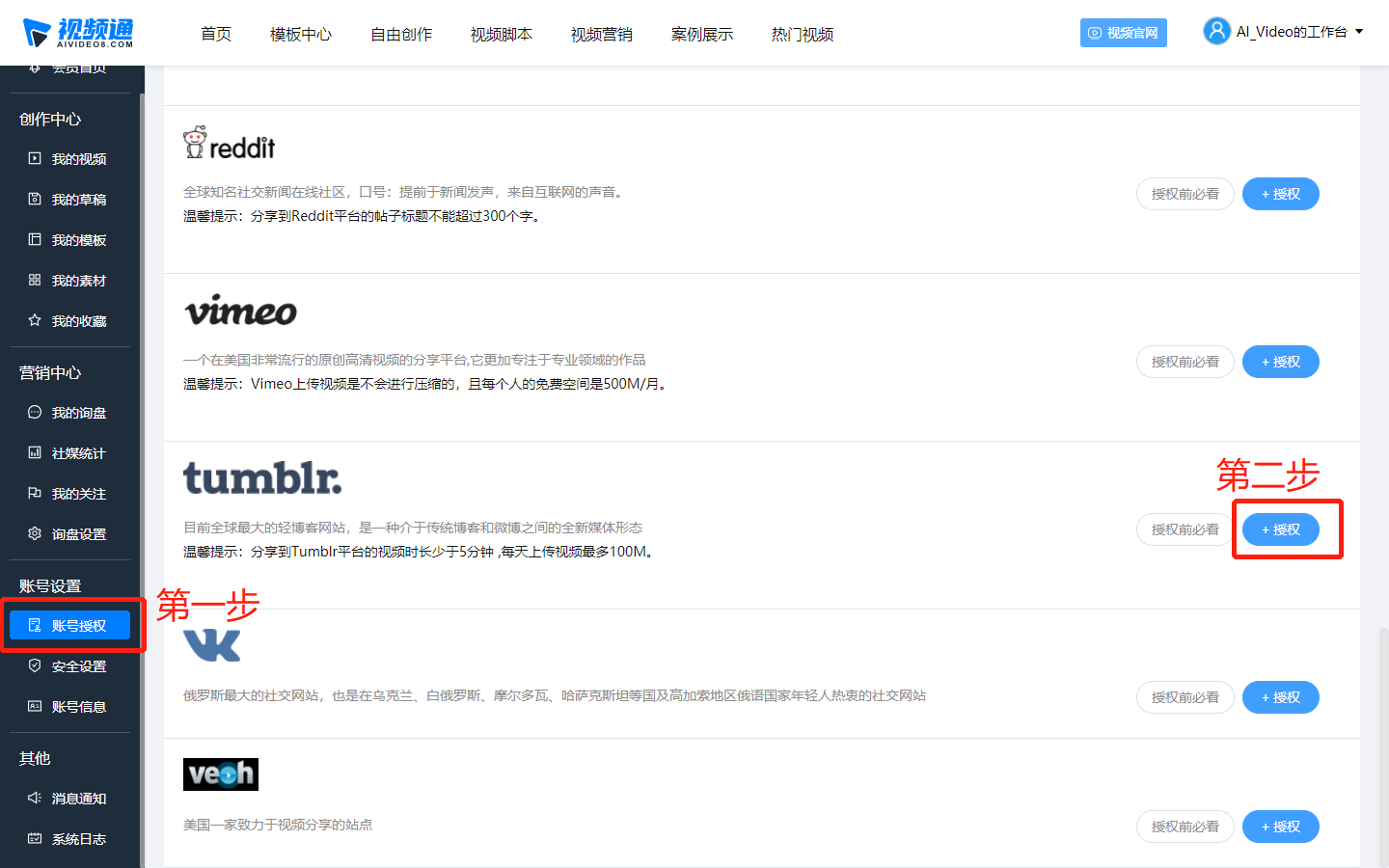Open 视频营销 in top navigation
1389x868 pixels.
click(602, 35)
